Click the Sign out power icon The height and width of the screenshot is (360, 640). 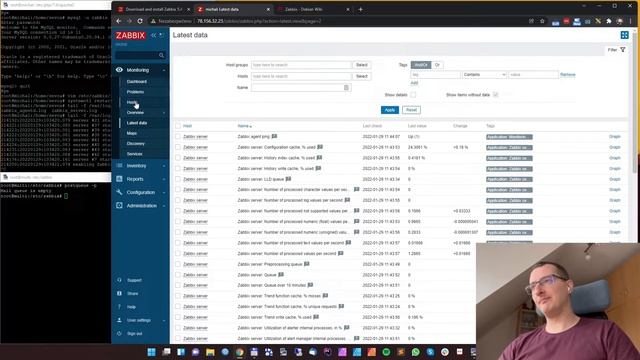pyautogui.click(x=119, y=333)
